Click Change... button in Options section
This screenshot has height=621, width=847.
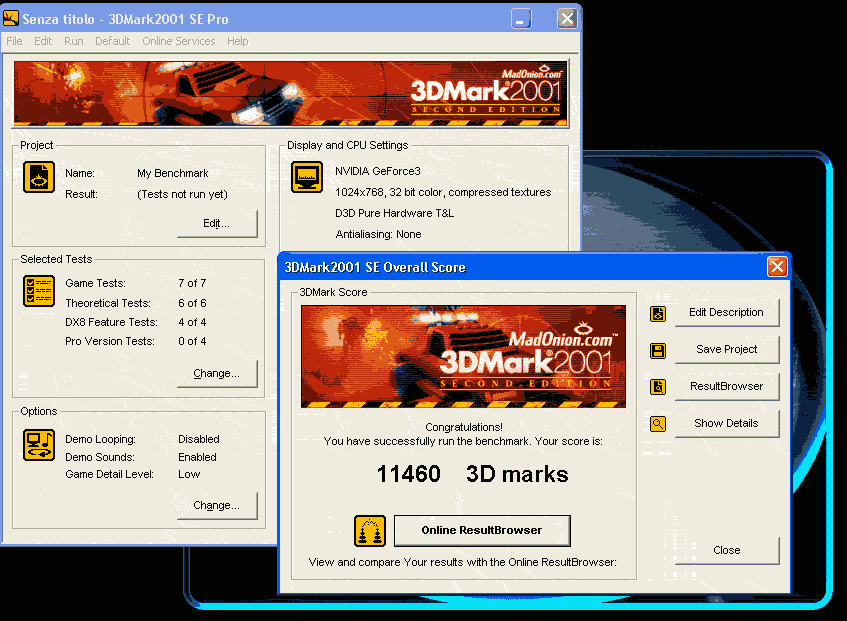tap(217, 505)
